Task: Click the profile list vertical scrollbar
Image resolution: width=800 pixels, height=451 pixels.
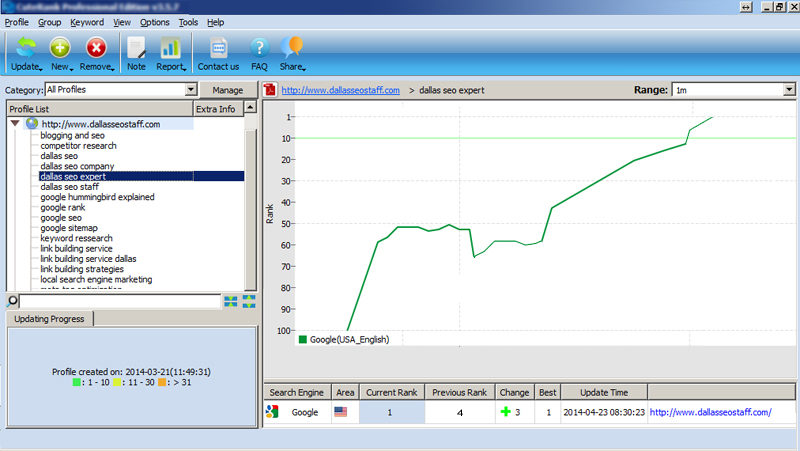Action: coord(250,209)
